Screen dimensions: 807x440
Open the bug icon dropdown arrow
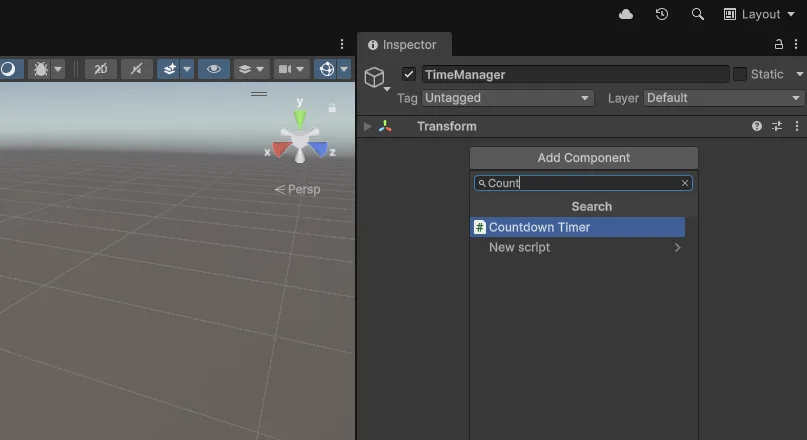click(x=58, y=69)
